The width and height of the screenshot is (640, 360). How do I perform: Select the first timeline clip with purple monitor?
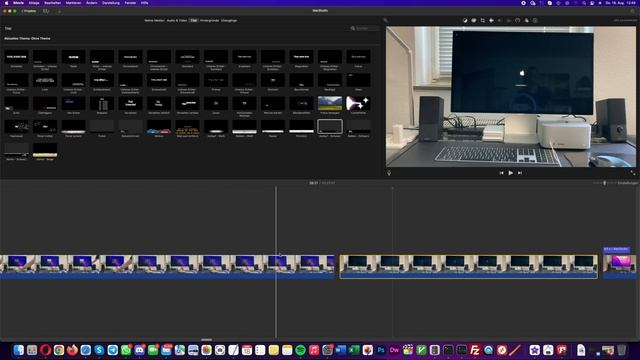pos(167,267)
